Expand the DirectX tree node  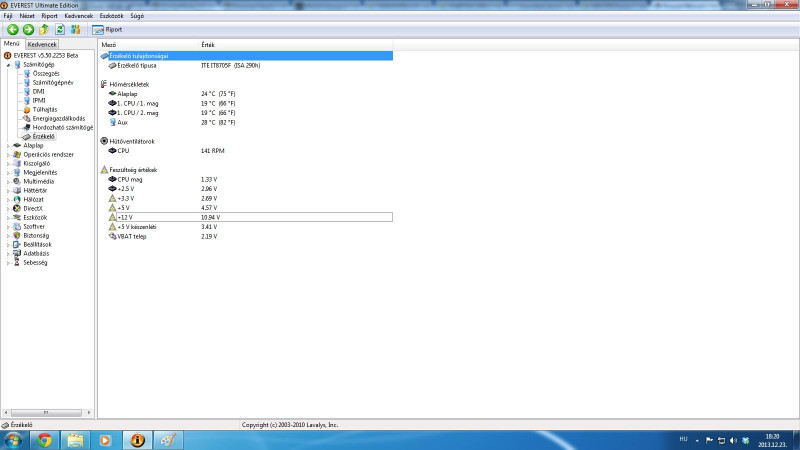click(8, 209)
